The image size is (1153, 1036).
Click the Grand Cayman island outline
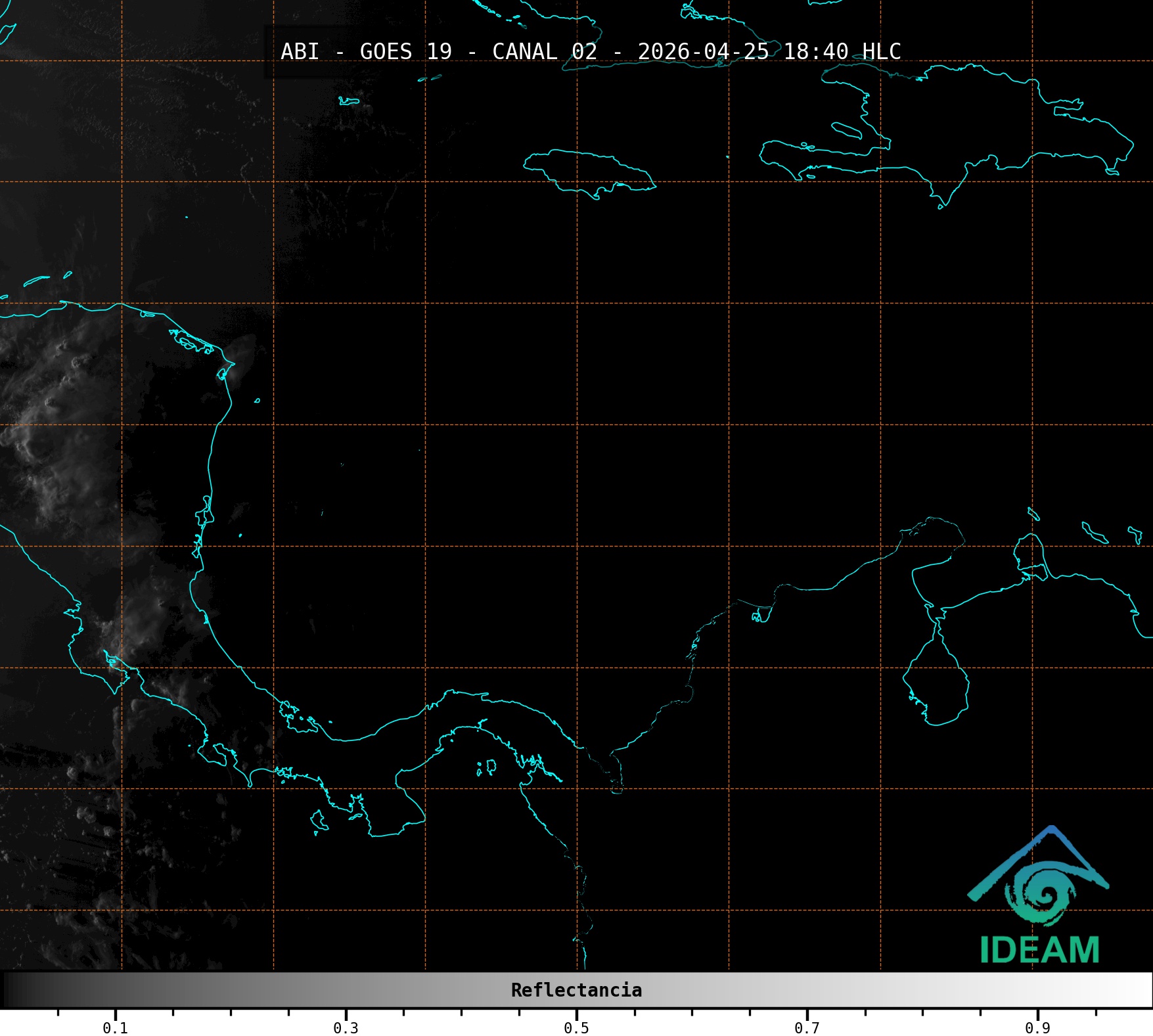(349, 101)
